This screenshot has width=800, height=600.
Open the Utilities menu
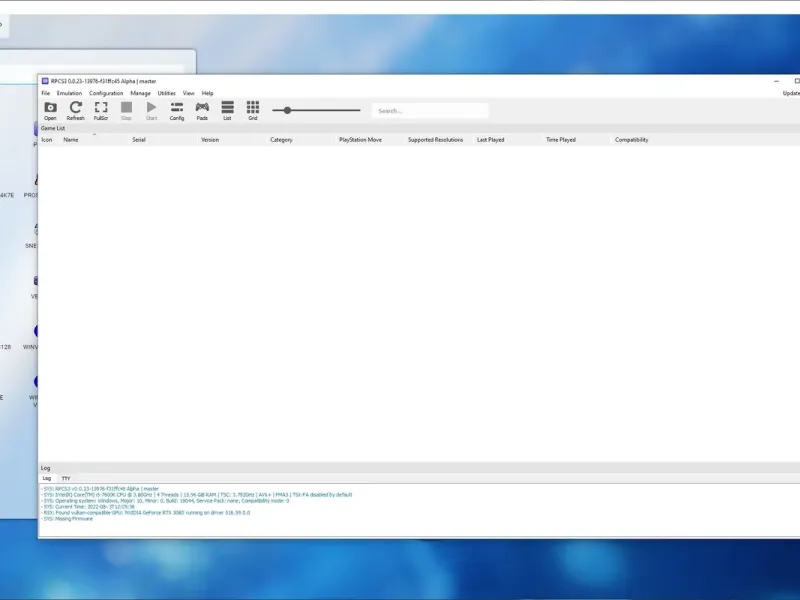[x=166, y=93]
